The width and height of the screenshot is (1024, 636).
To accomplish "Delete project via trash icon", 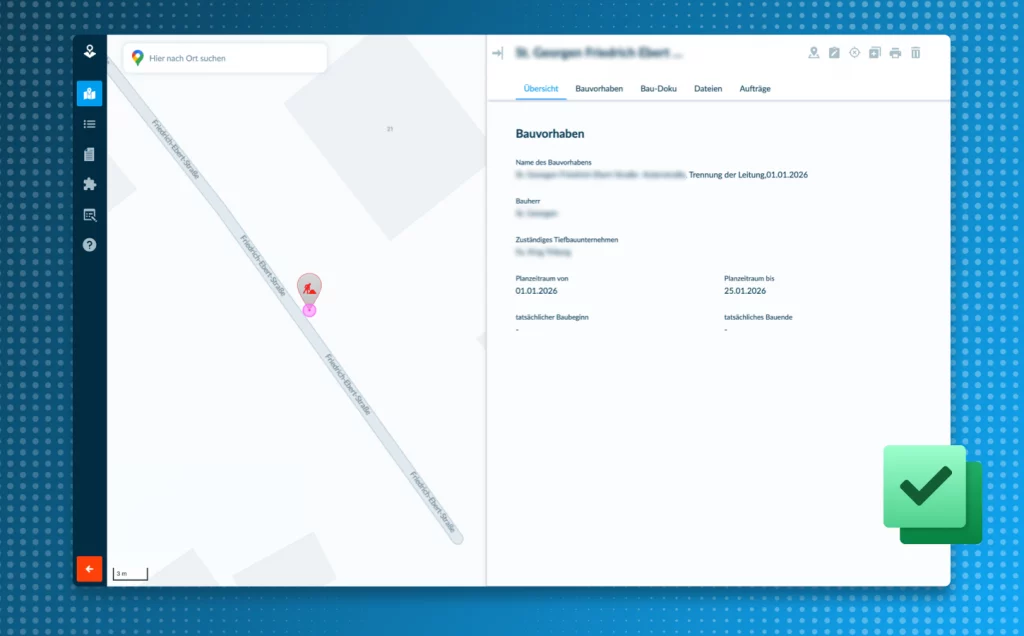I will point(915,53).
